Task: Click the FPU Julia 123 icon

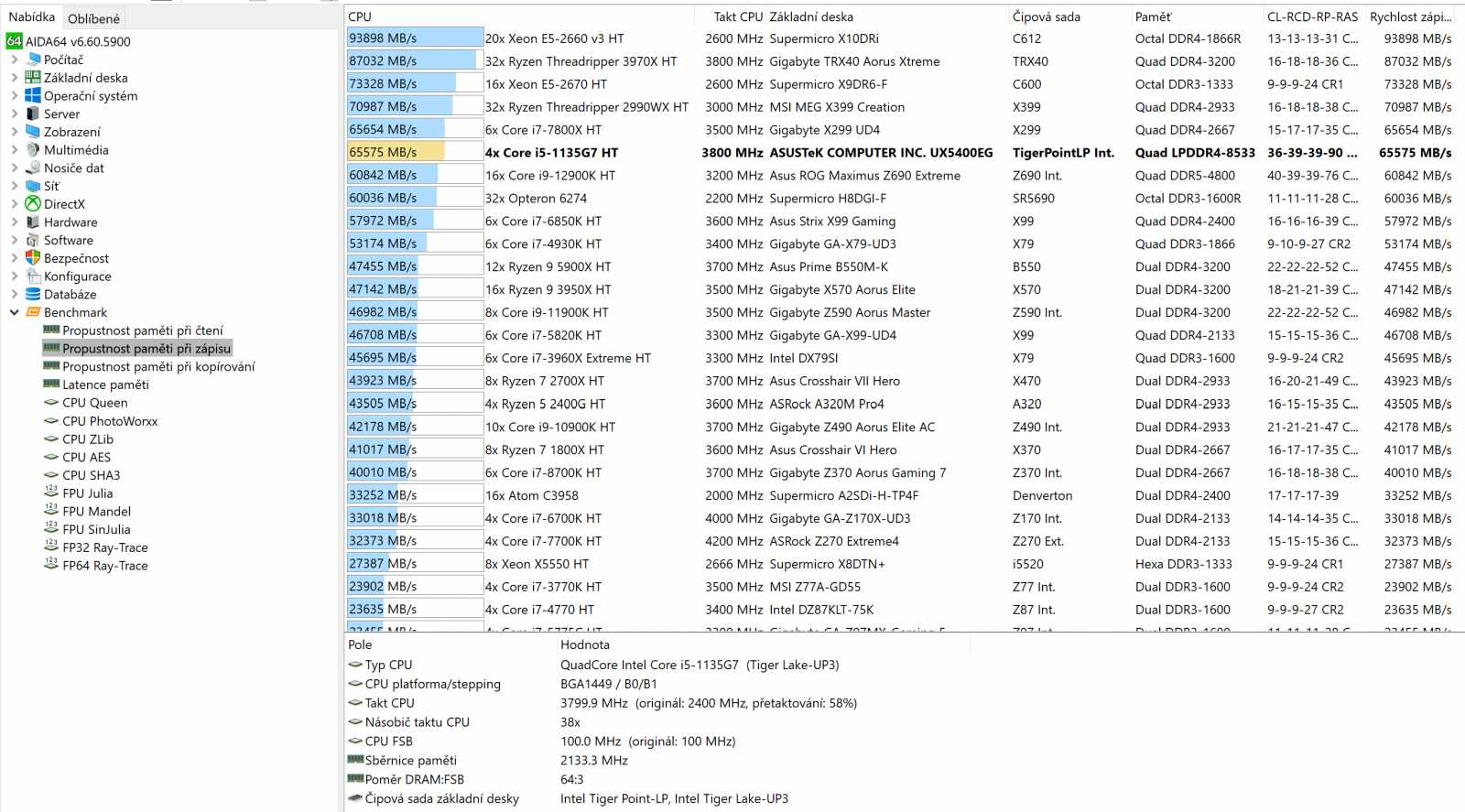Action: pos(51,493)
